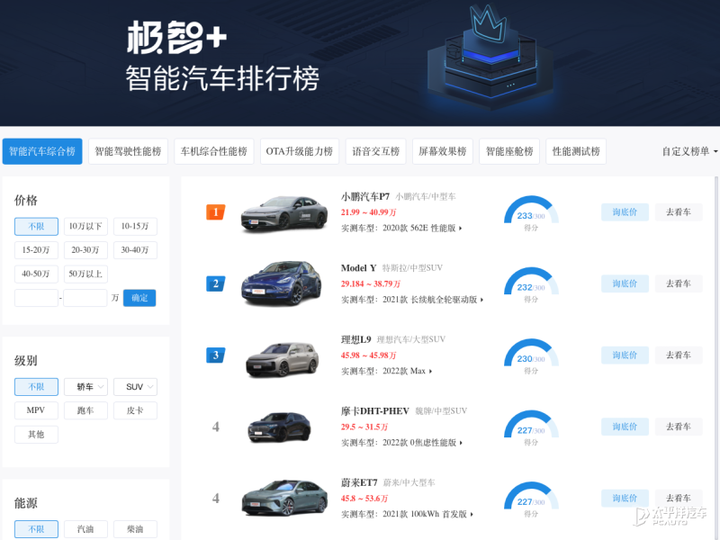This screenshot has width=720, height=540.
Task: Select 不限 under the 价格 filter
Action: point(36,226)
